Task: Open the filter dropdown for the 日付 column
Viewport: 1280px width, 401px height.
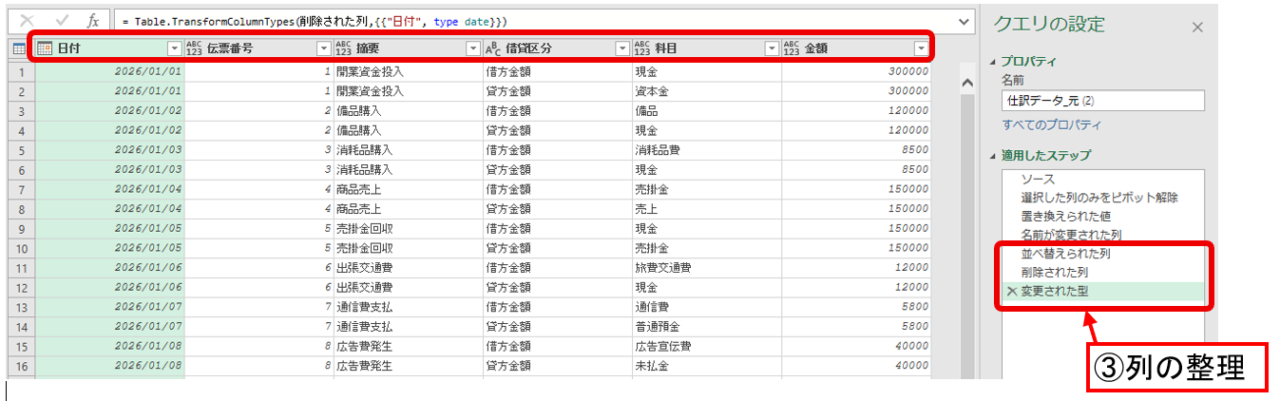Action: pyautogui.click(x=174, y=48)
